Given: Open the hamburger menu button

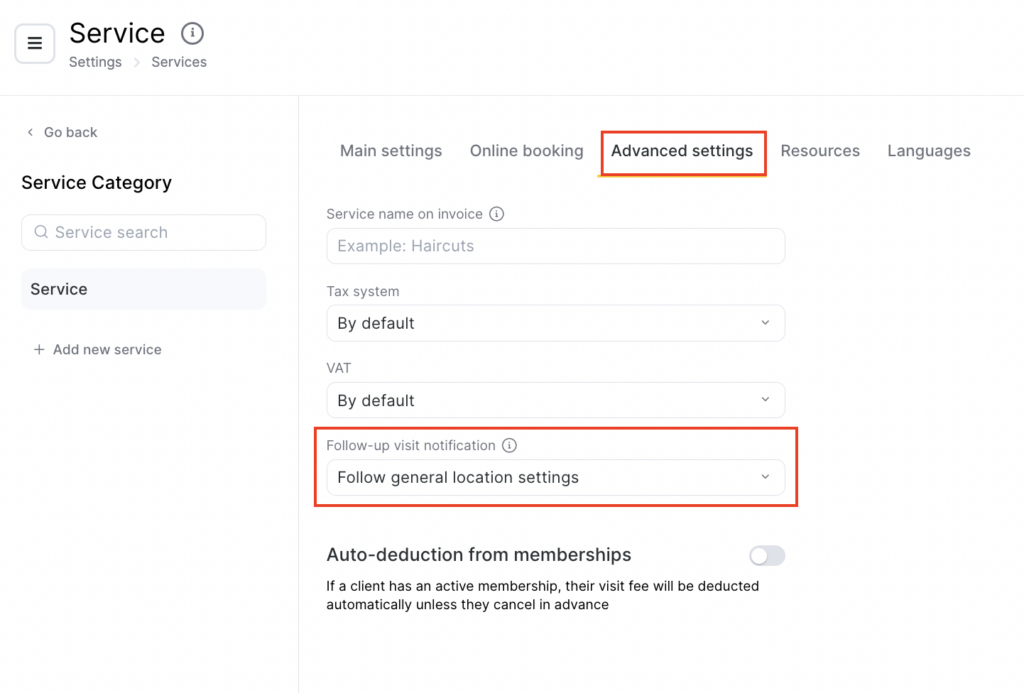Looking at the screenshot, I should (35, 44).
